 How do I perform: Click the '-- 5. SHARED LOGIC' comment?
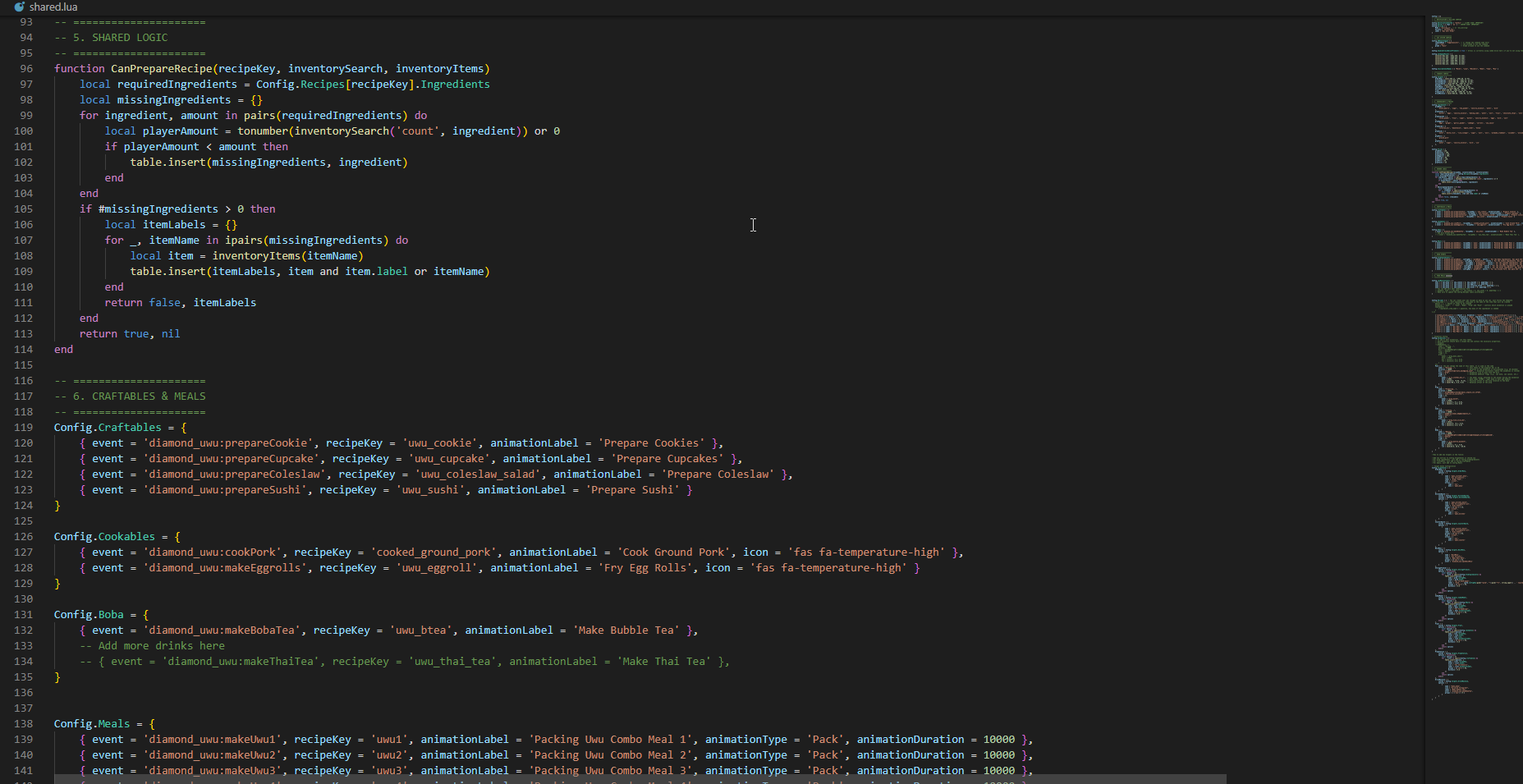click(111, 37)
